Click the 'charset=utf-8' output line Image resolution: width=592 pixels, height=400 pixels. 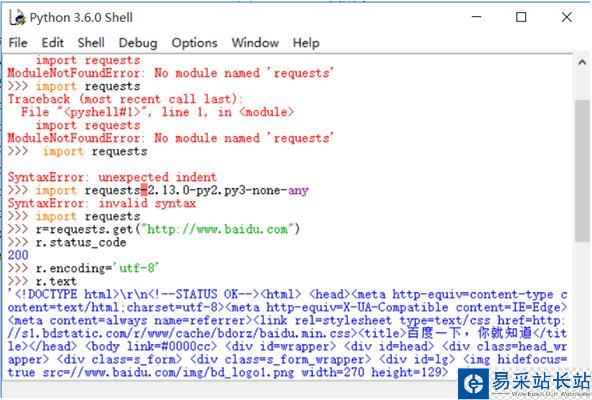(287, 307)
